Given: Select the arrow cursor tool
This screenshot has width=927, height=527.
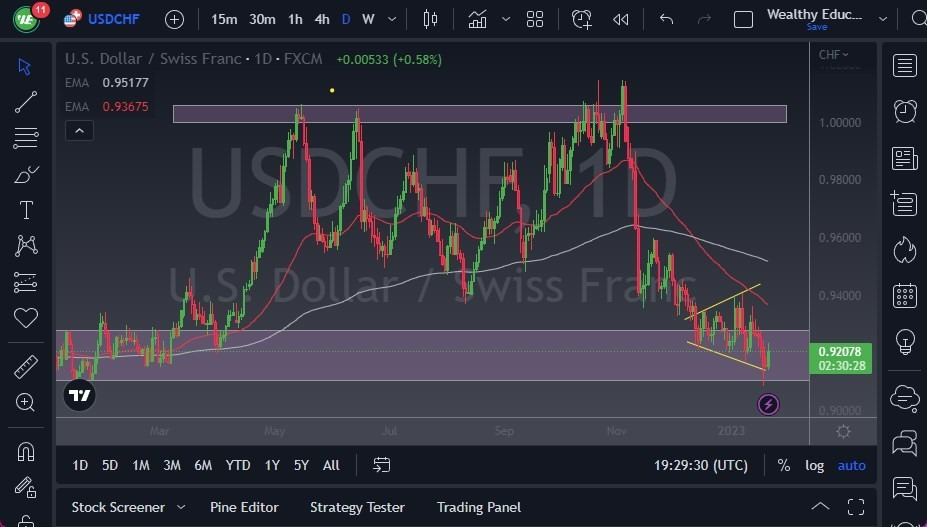Looking at the screenshot, I should coord(24,66).
